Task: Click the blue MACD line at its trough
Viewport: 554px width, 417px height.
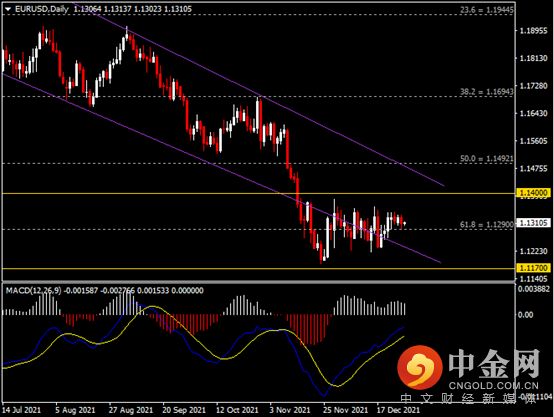Action: [x=323, y=395]
